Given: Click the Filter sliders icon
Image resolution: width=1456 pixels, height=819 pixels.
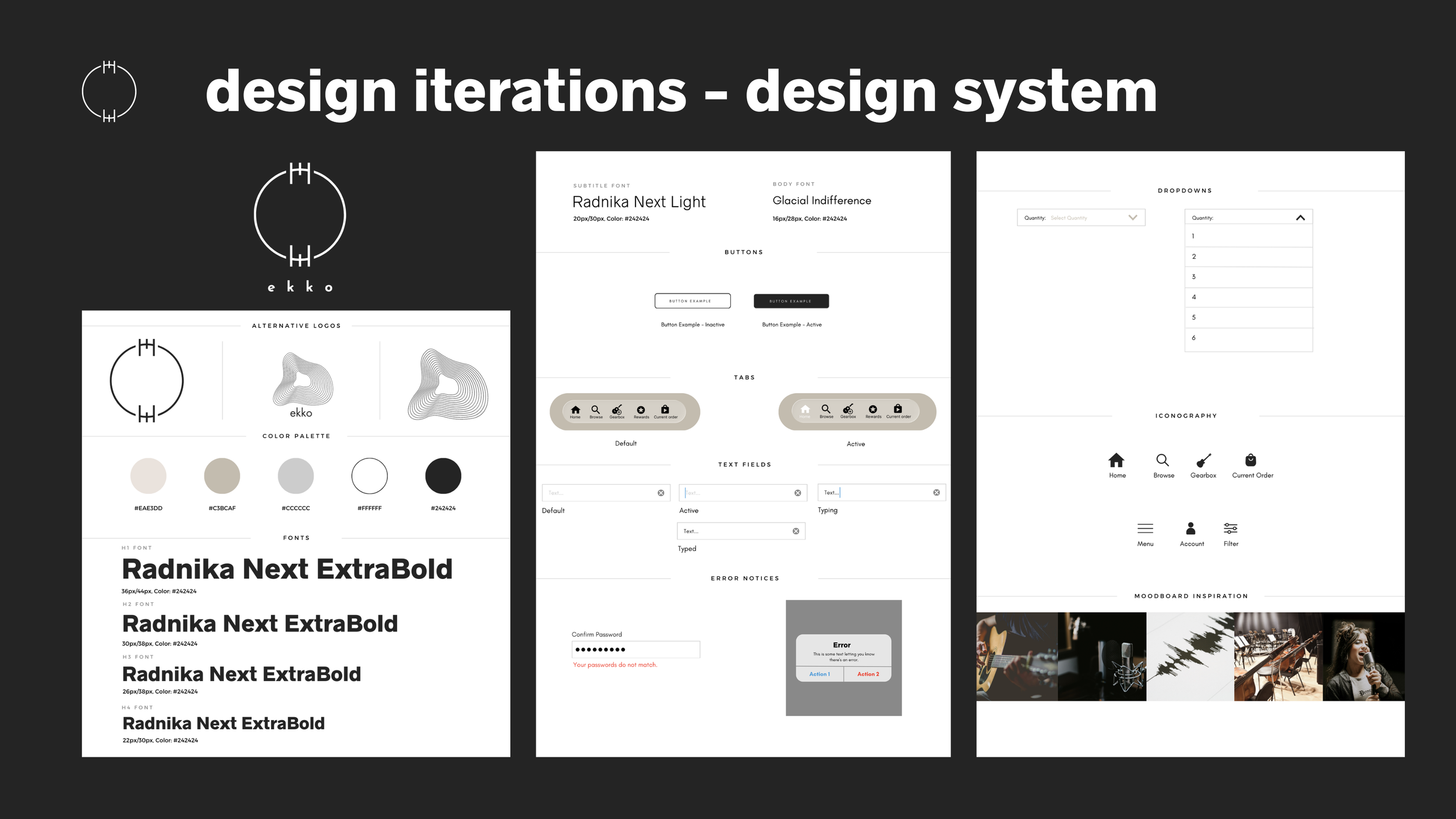Looking at the screenshot, I should coord(1230,528).
